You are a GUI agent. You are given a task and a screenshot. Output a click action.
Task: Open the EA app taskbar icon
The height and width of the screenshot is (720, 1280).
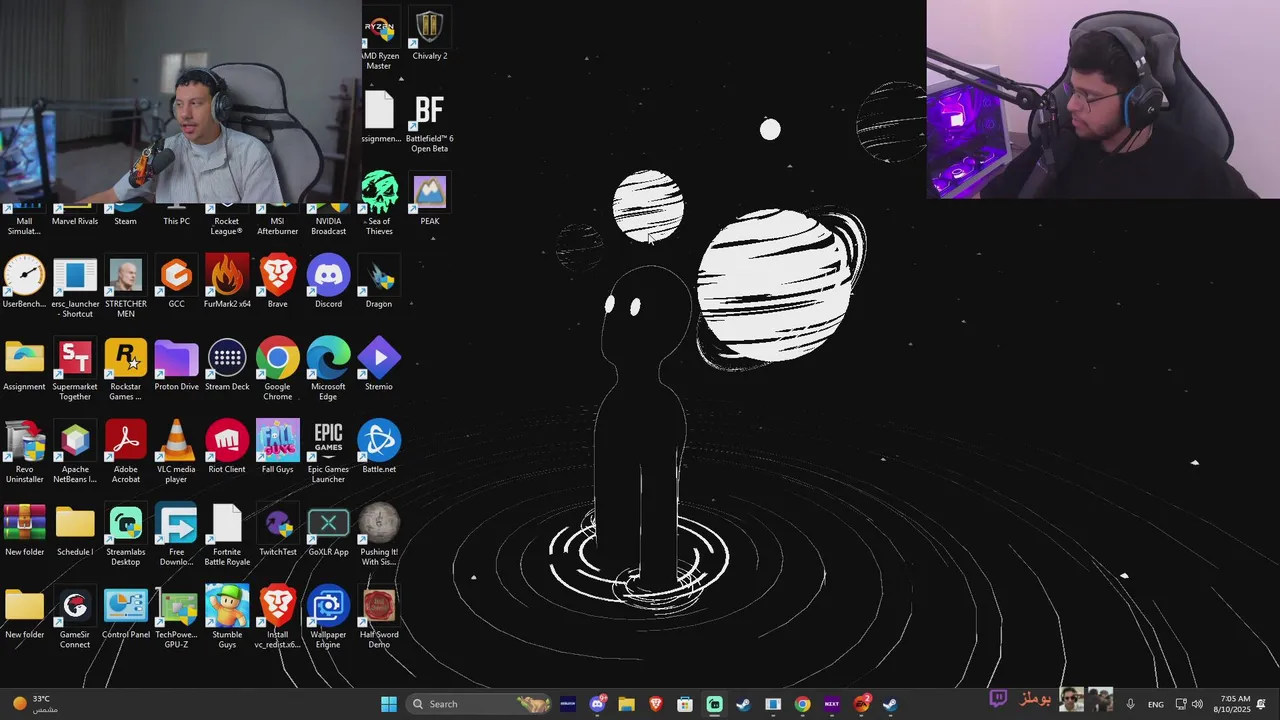tap(861, 704)
